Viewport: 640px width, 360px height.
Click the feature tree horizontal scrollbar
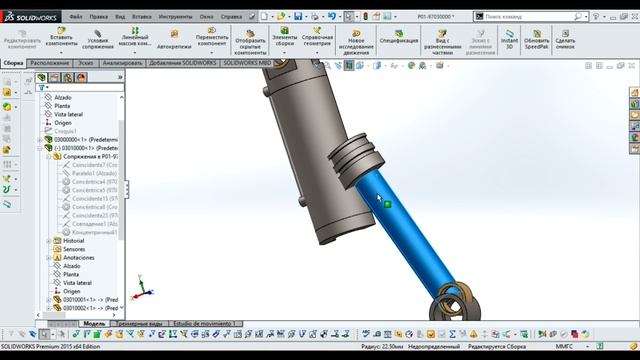[76, 315]
